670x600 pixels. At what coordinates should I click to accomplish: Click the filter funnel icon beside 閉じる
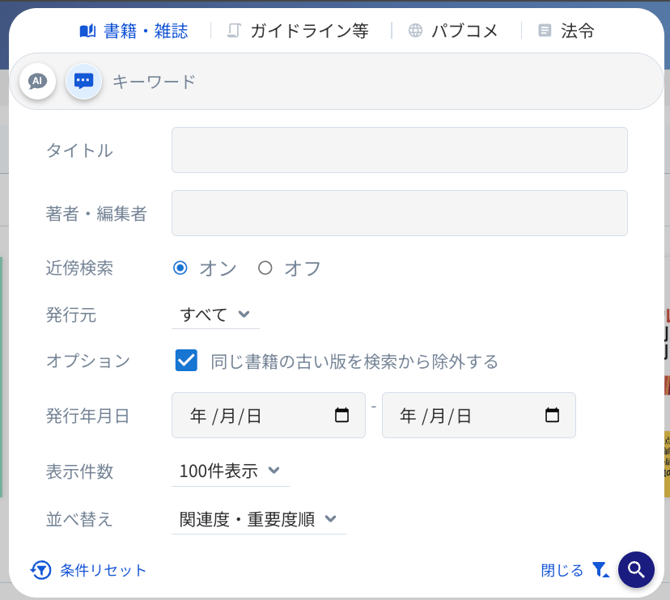click(x=600, y=570)
